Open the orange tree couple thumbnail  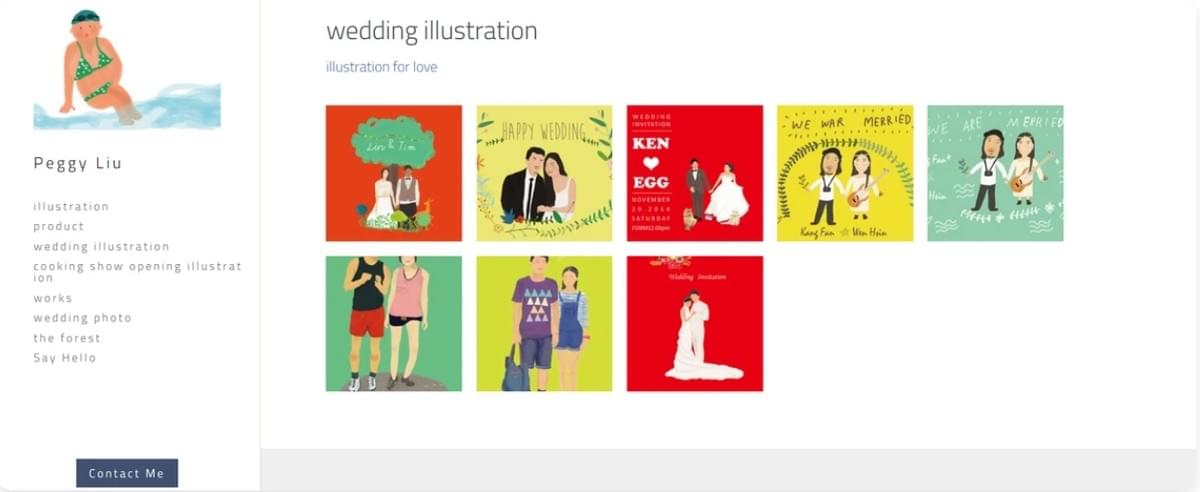394,173
